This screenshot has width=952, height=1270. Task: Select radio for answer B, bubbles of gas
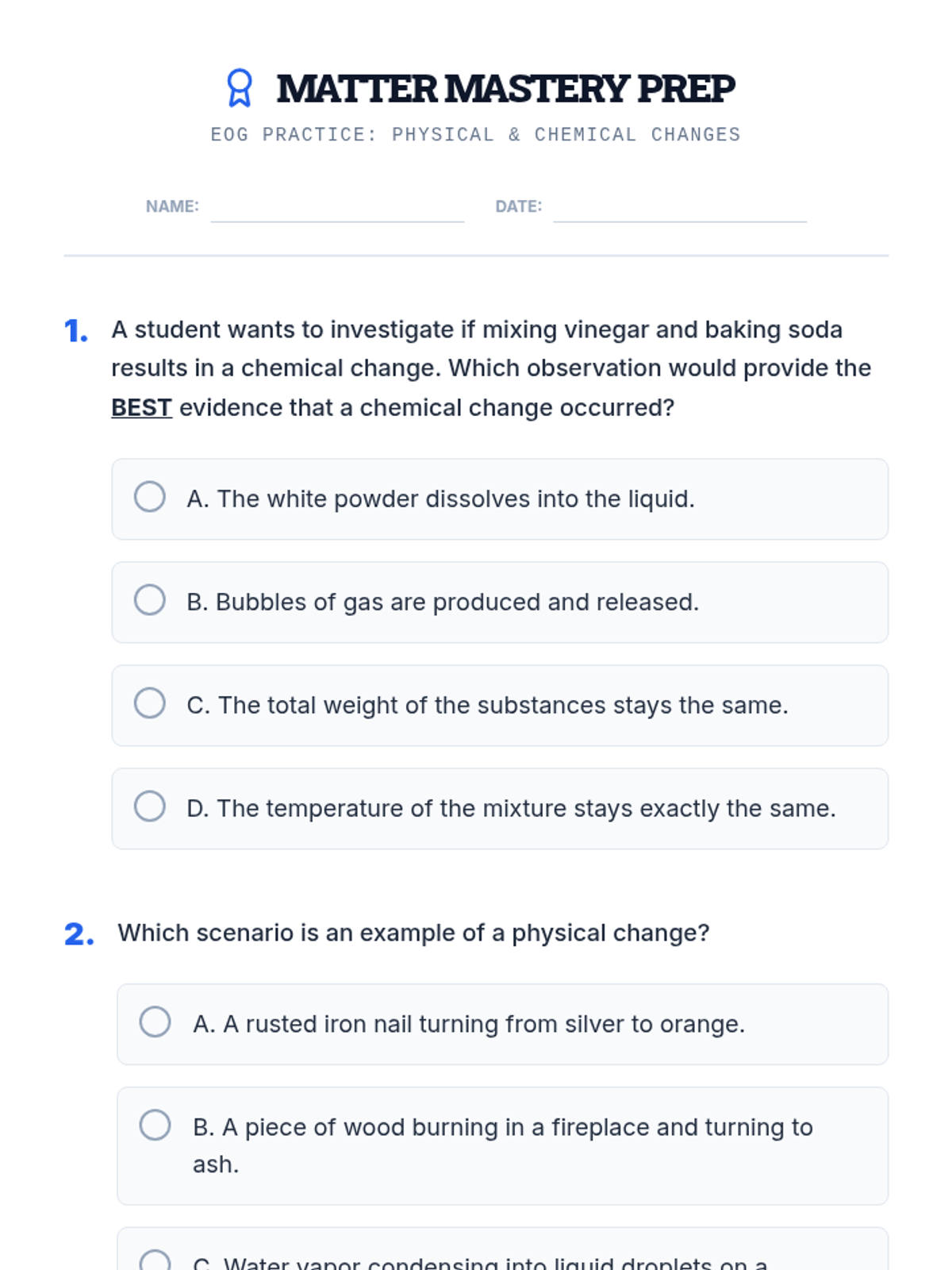[150, 600]
